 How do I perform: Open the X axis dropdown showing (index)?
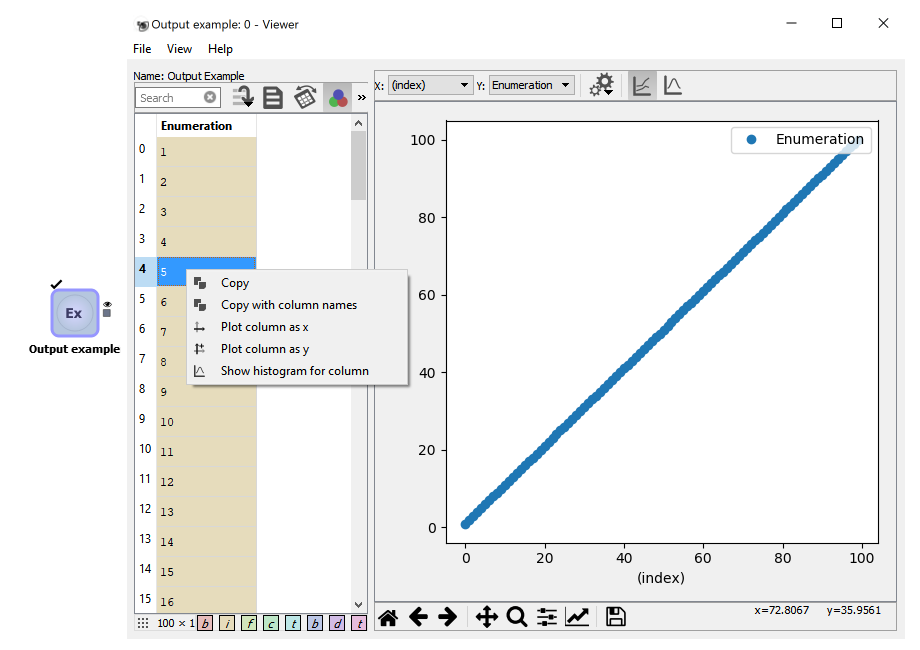[x=430, y=85]
